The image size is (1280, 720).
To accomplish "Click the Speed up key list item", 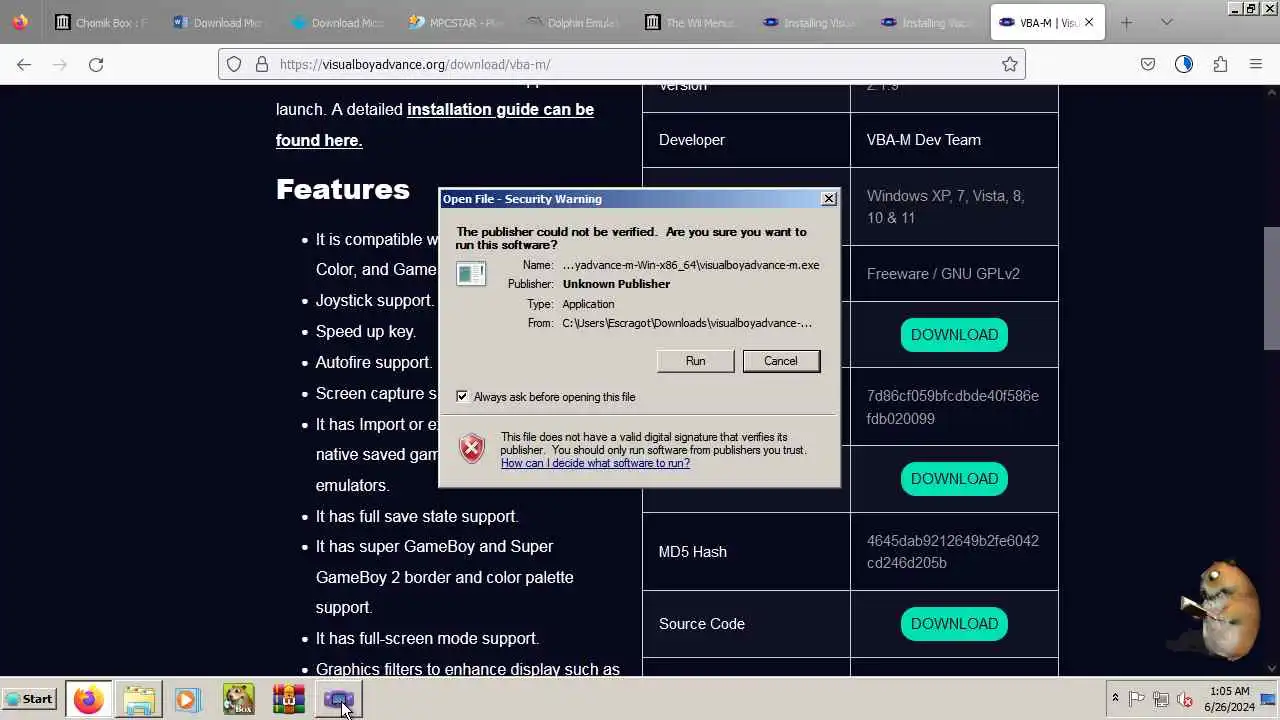I will (366, 331).
